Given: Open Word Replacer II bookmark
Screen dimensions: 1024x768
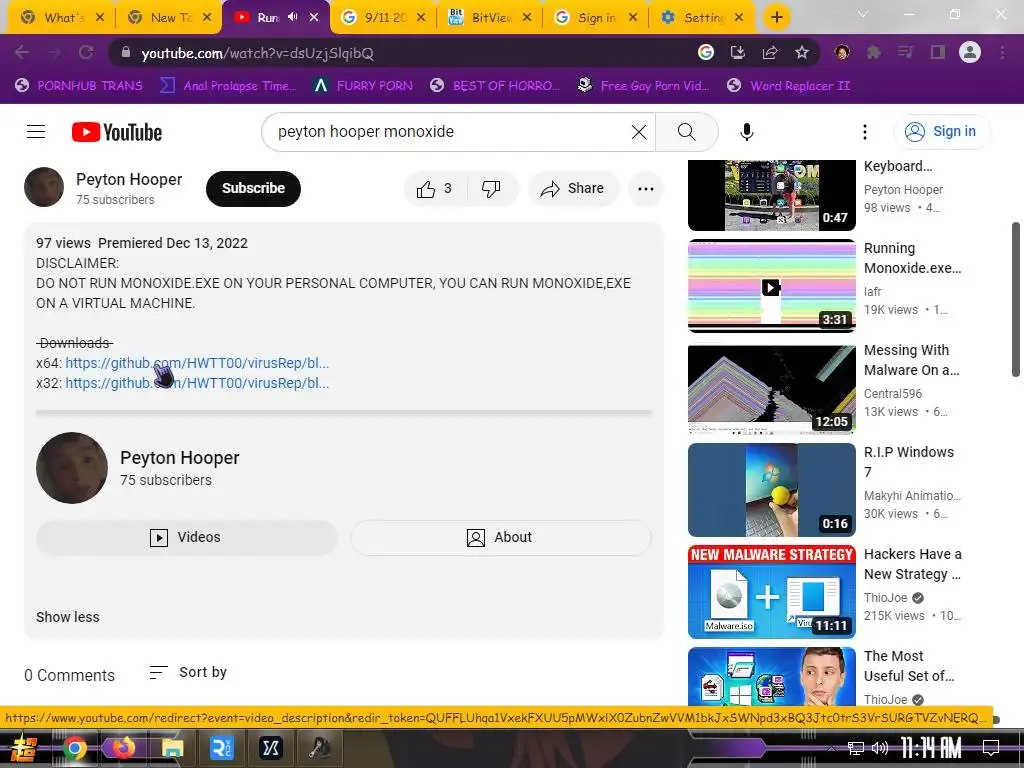Looking at the screenshot, I should click(x=789, y=86).
